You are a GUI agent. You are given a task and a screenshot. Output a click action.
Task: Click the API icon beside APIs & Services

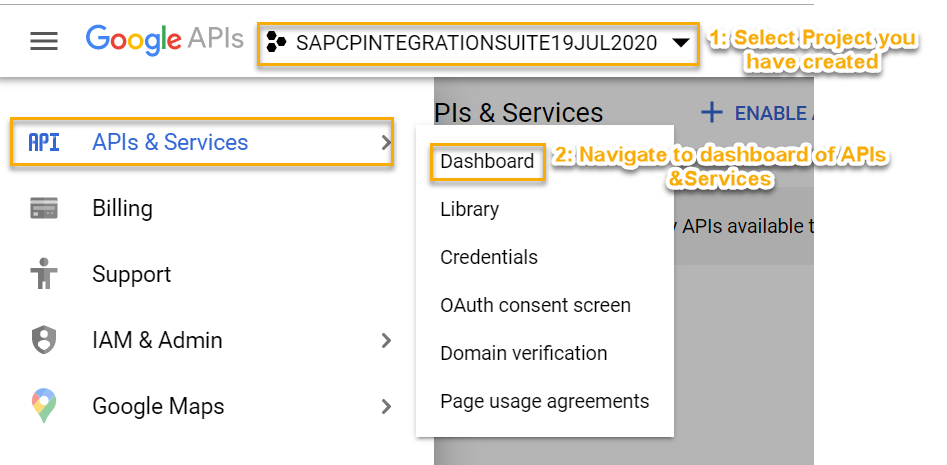click(x=44, y=143)
